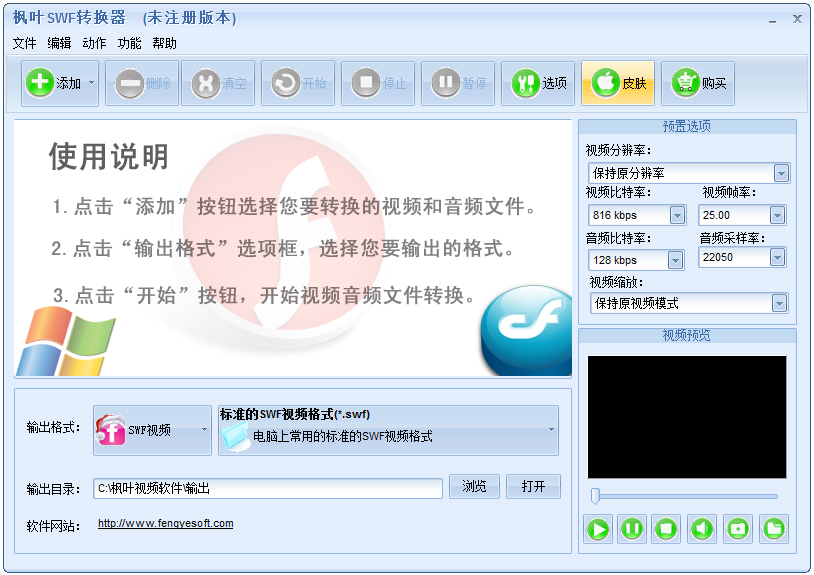Click the Browse (浏览) button
This screenshot has height=575, width=814.
[474, 486]
